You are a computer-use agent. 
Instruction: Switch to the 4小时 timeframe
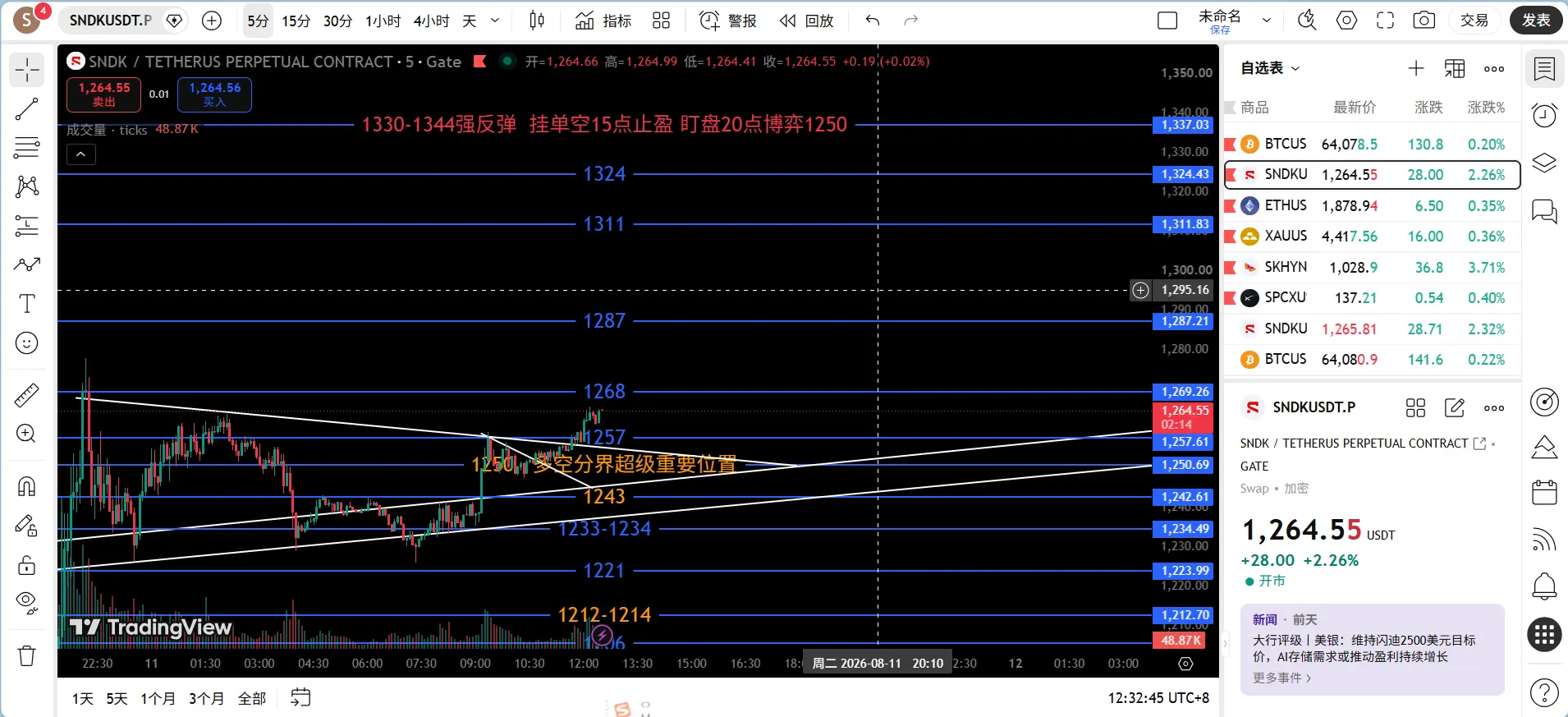click(x=431, y=21)
